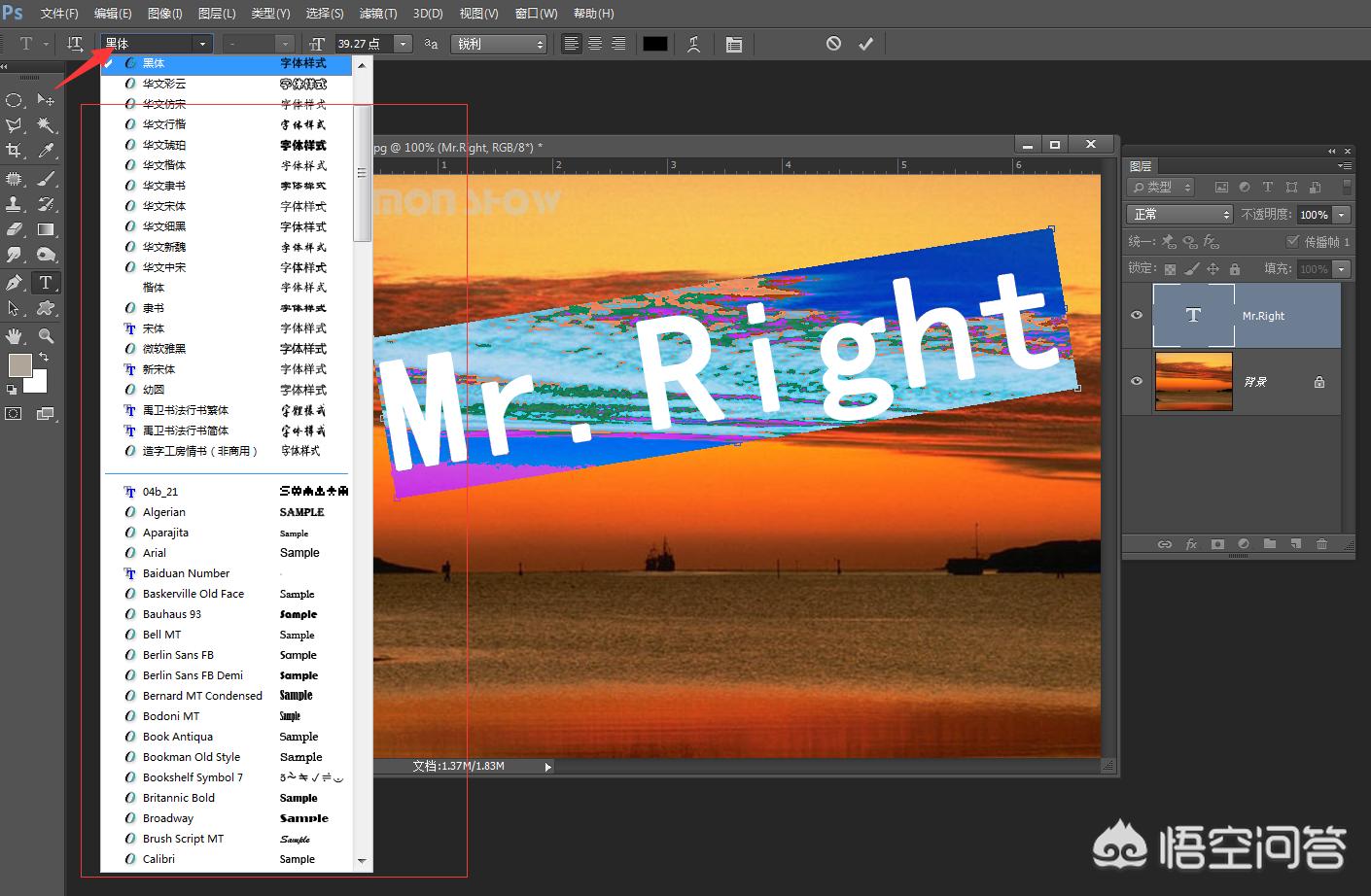This screenshot has height=896, width=1371.
Task: Delete layer using trash icon
Action: click(x=1321, y=544)
